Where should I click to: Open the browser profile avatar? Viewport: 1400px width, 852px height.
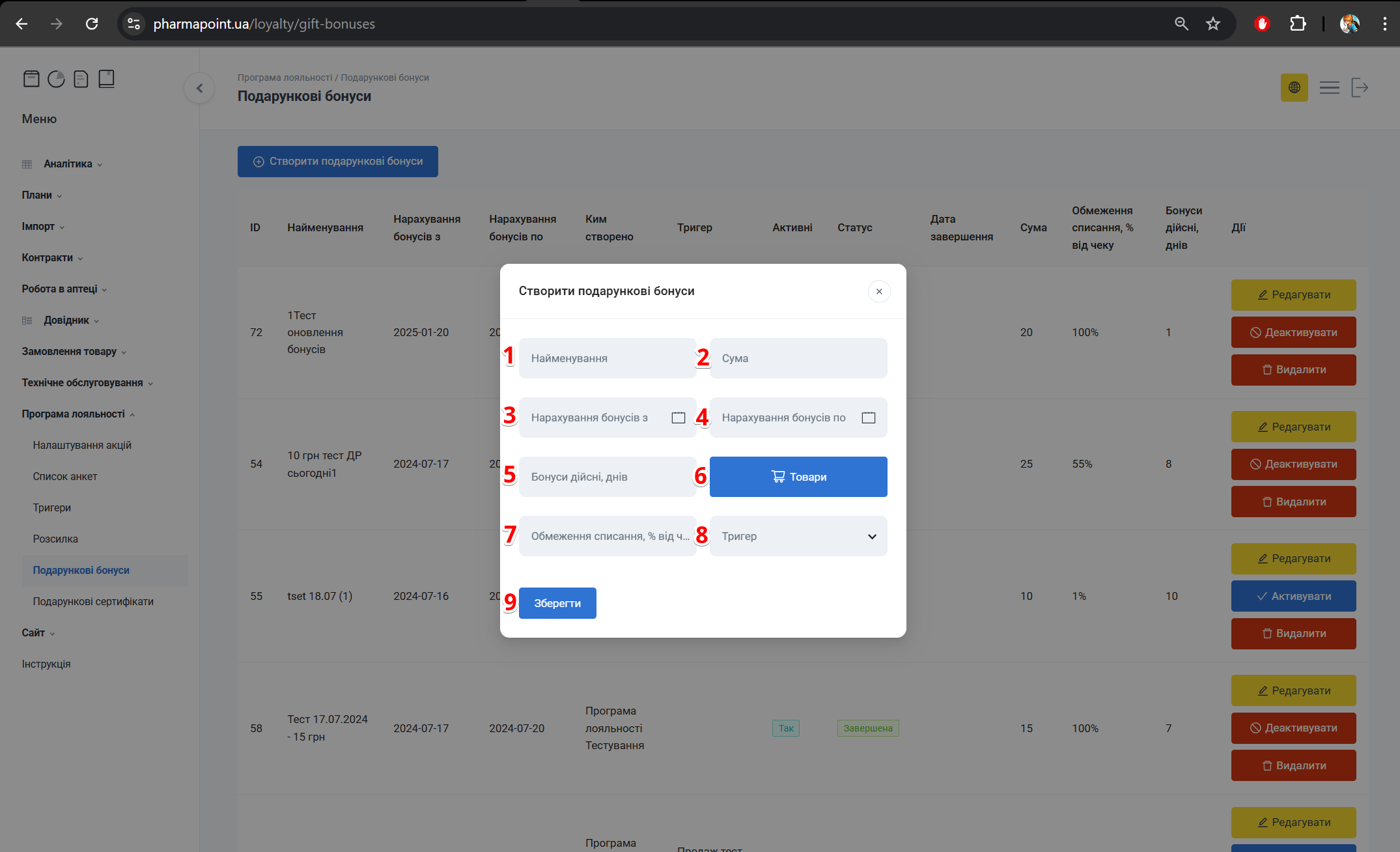point(1350,24)
